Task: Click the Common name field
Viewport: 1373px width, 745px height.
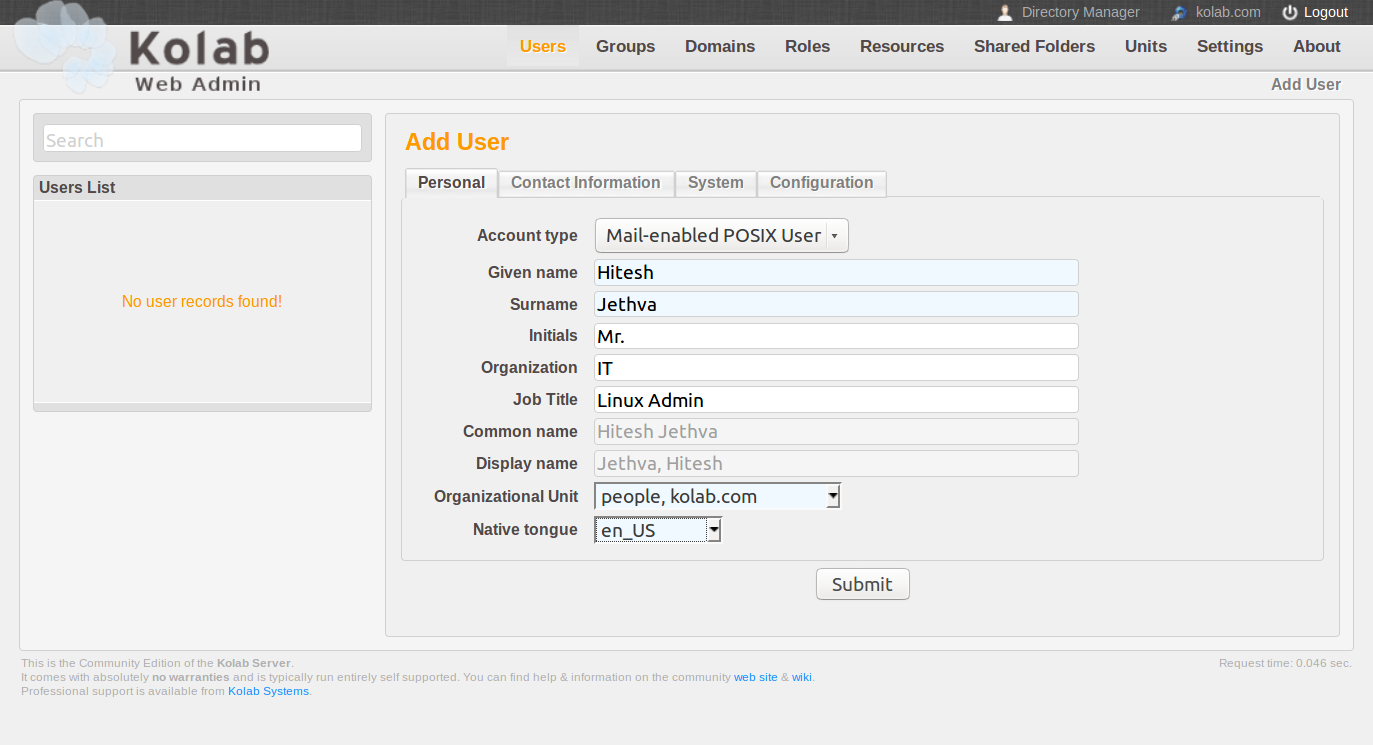Action: click(x=836, y=432)
